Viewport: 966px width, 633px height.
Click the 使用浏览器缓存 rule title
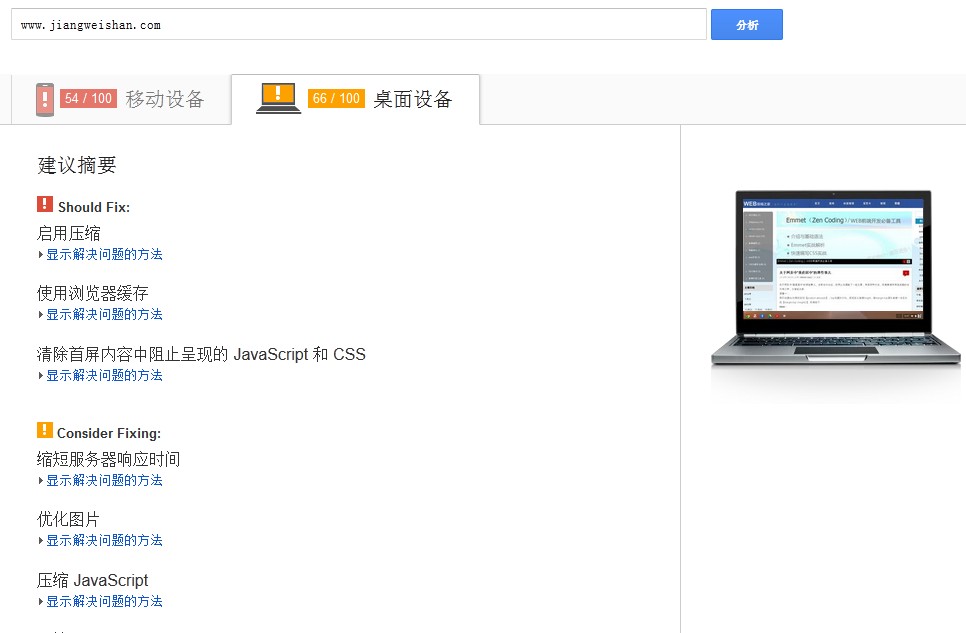[x=92, y=293]
